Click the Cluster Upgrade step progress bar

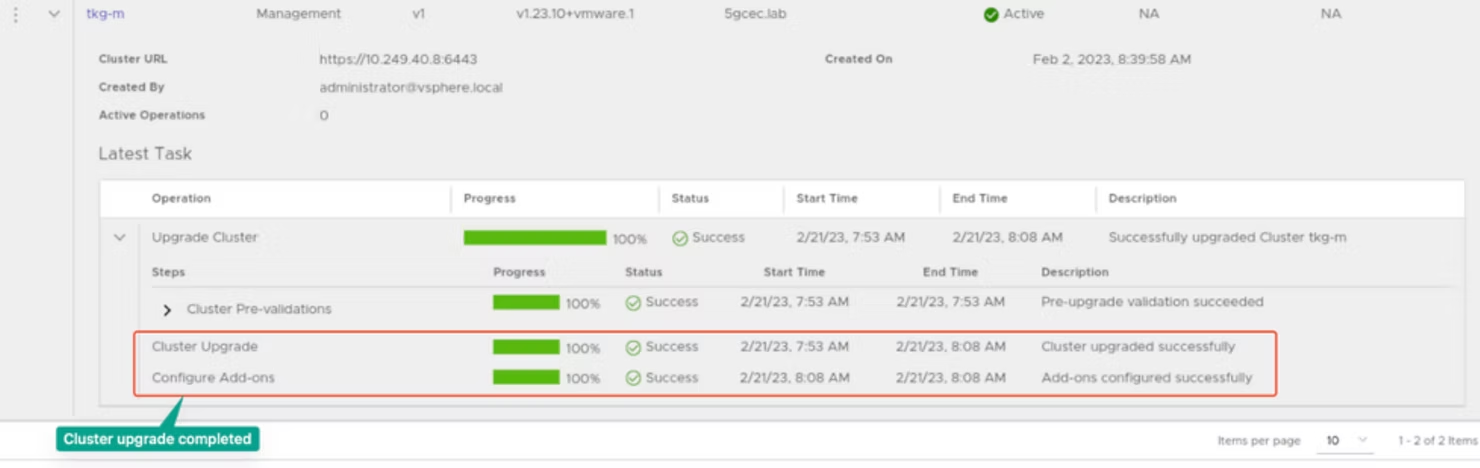point(526,347)
